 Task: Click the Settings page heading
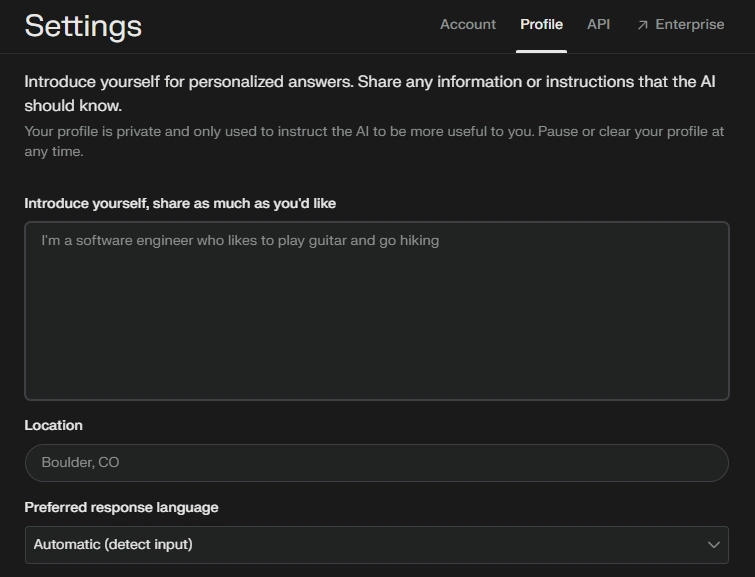click(83, 26)
